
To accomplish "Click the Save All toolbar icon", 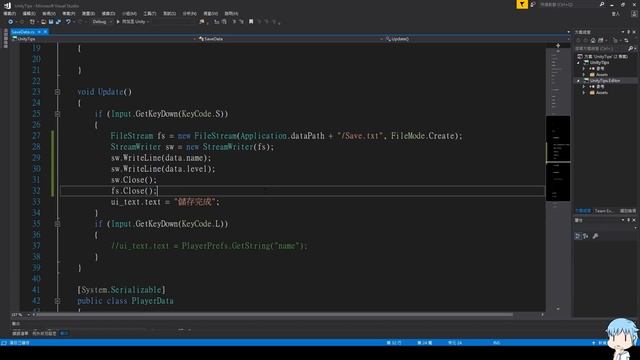I will [58, 22].
